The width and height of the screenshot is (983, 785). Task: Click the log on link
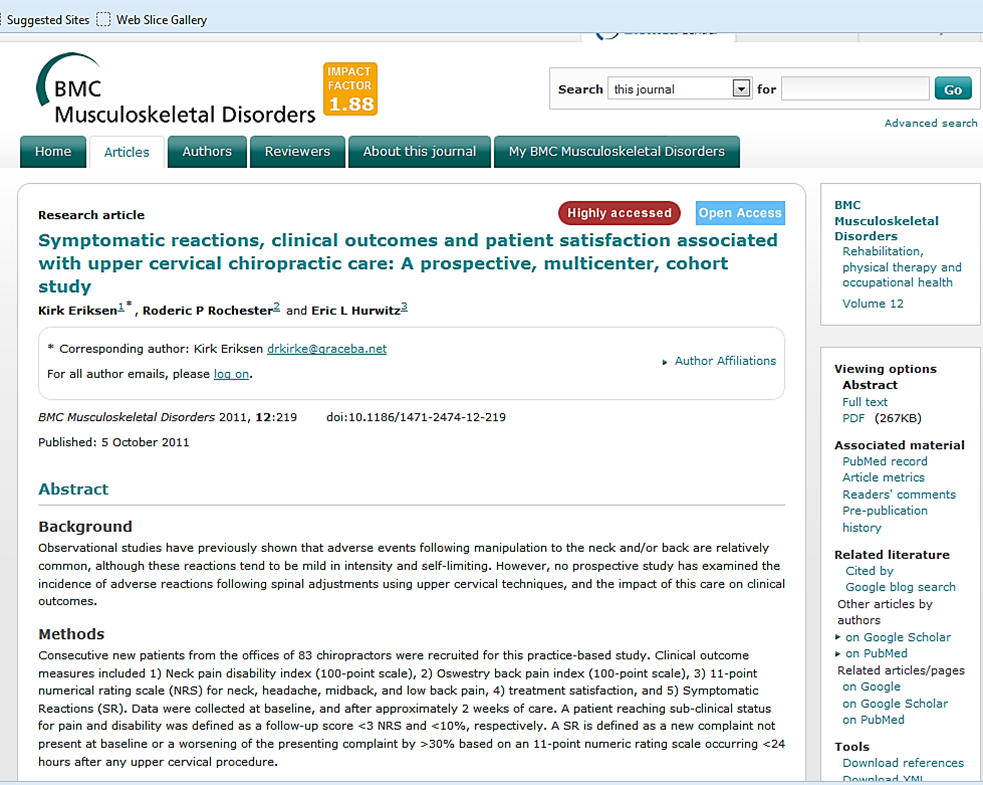tap(231, 374)
